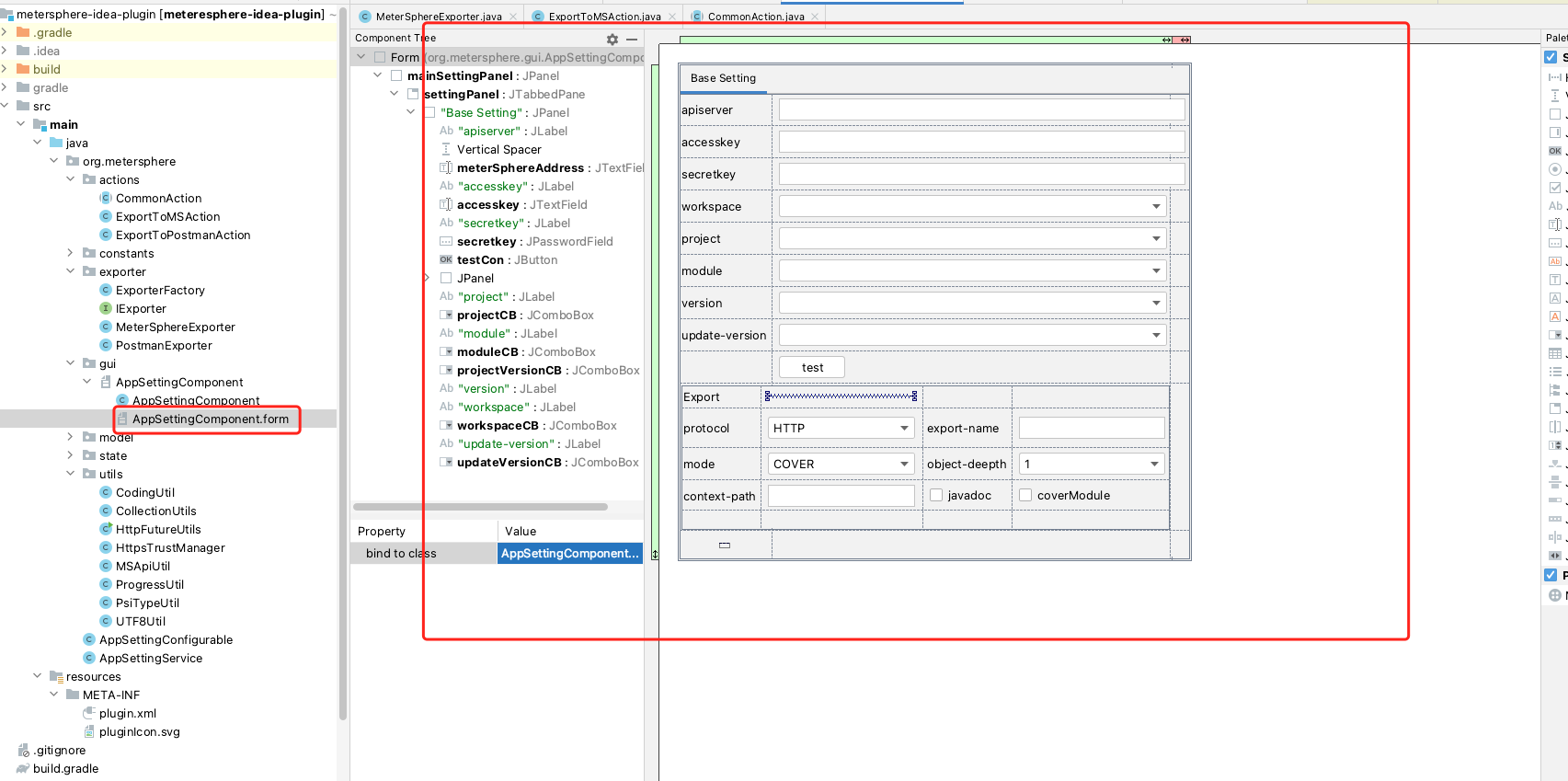Select the OK JButton icon in the Palette

1555,151
